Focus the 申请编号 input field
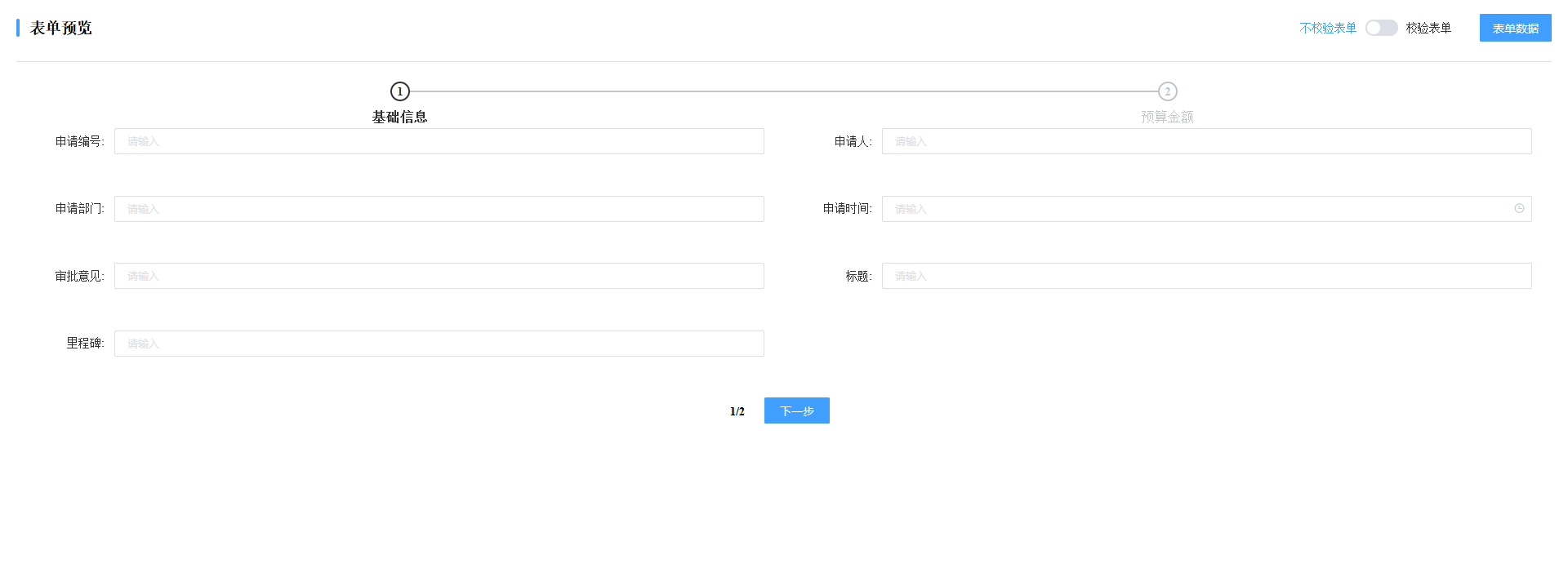The image size is (1568, 568). tap(439, 141)
